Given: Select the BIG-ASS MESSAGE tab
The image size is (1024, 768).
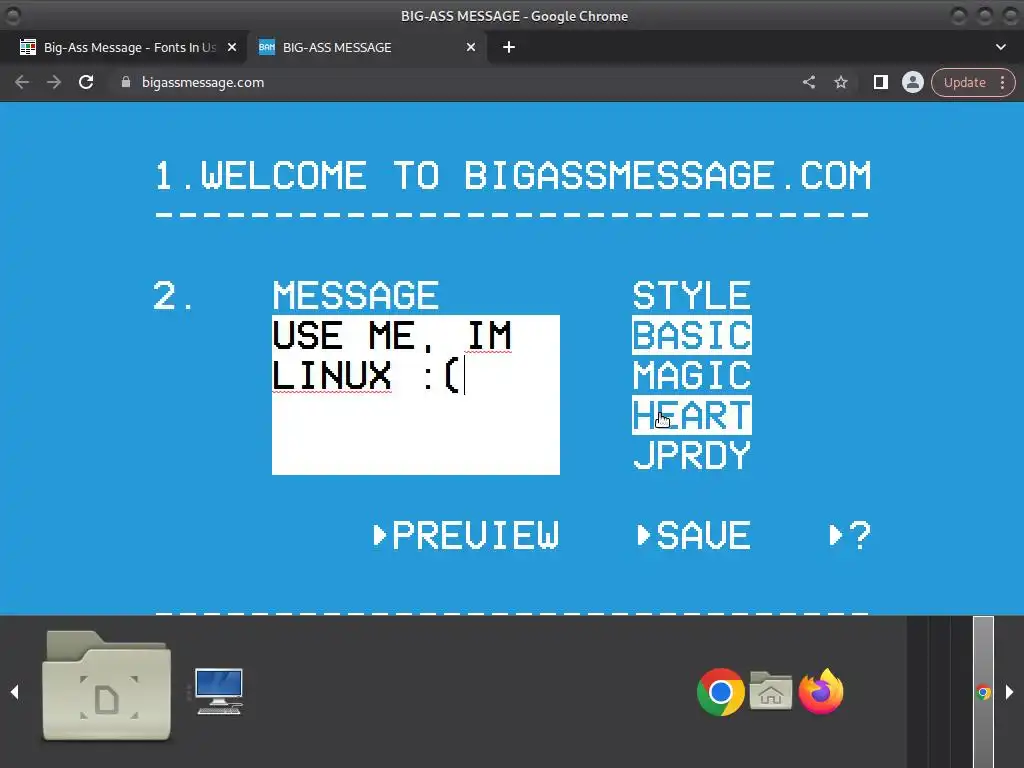Looking at the screenshot, I should (337, 47).
